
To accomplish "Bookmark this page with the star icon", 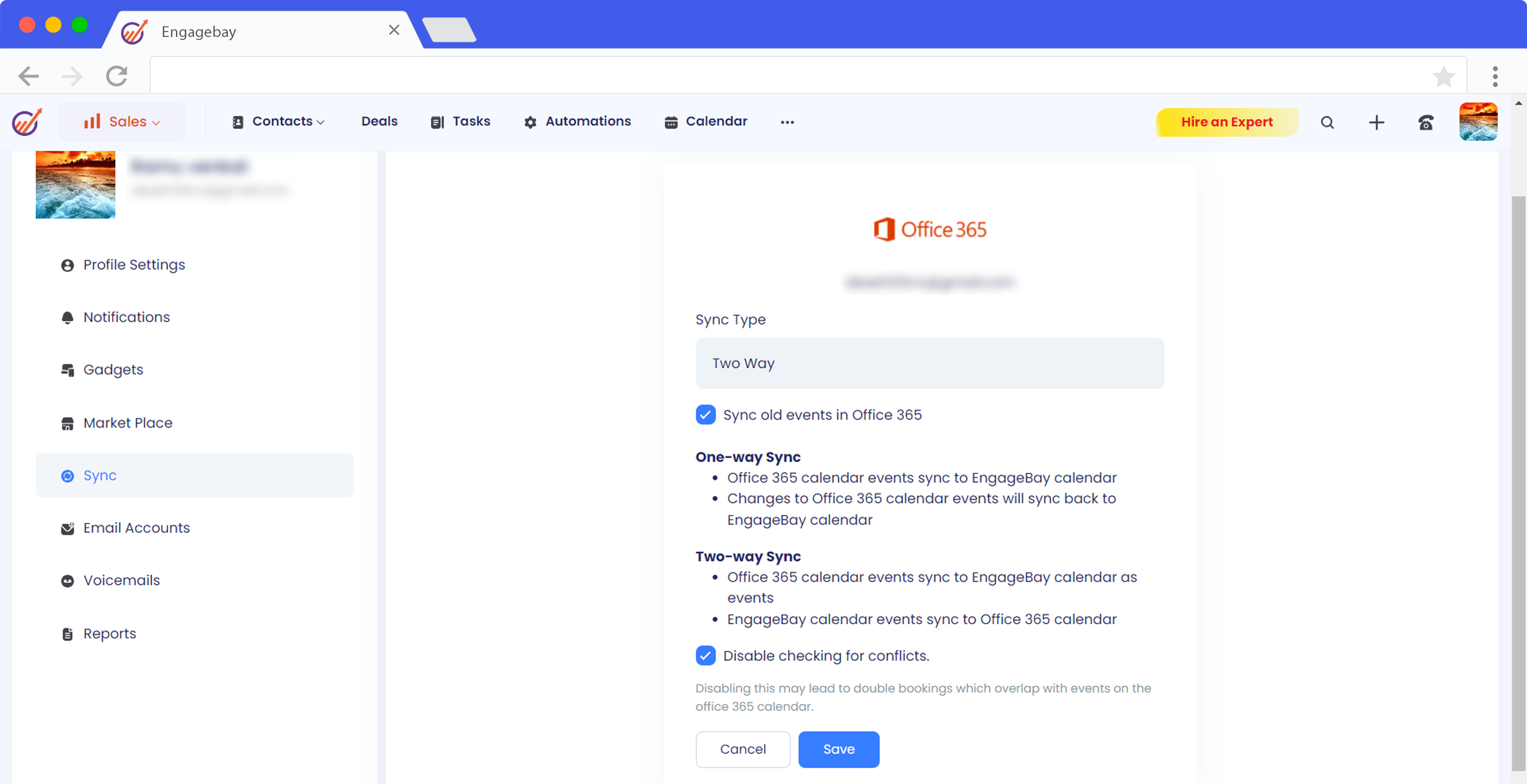I will (x=1443, y=76).
